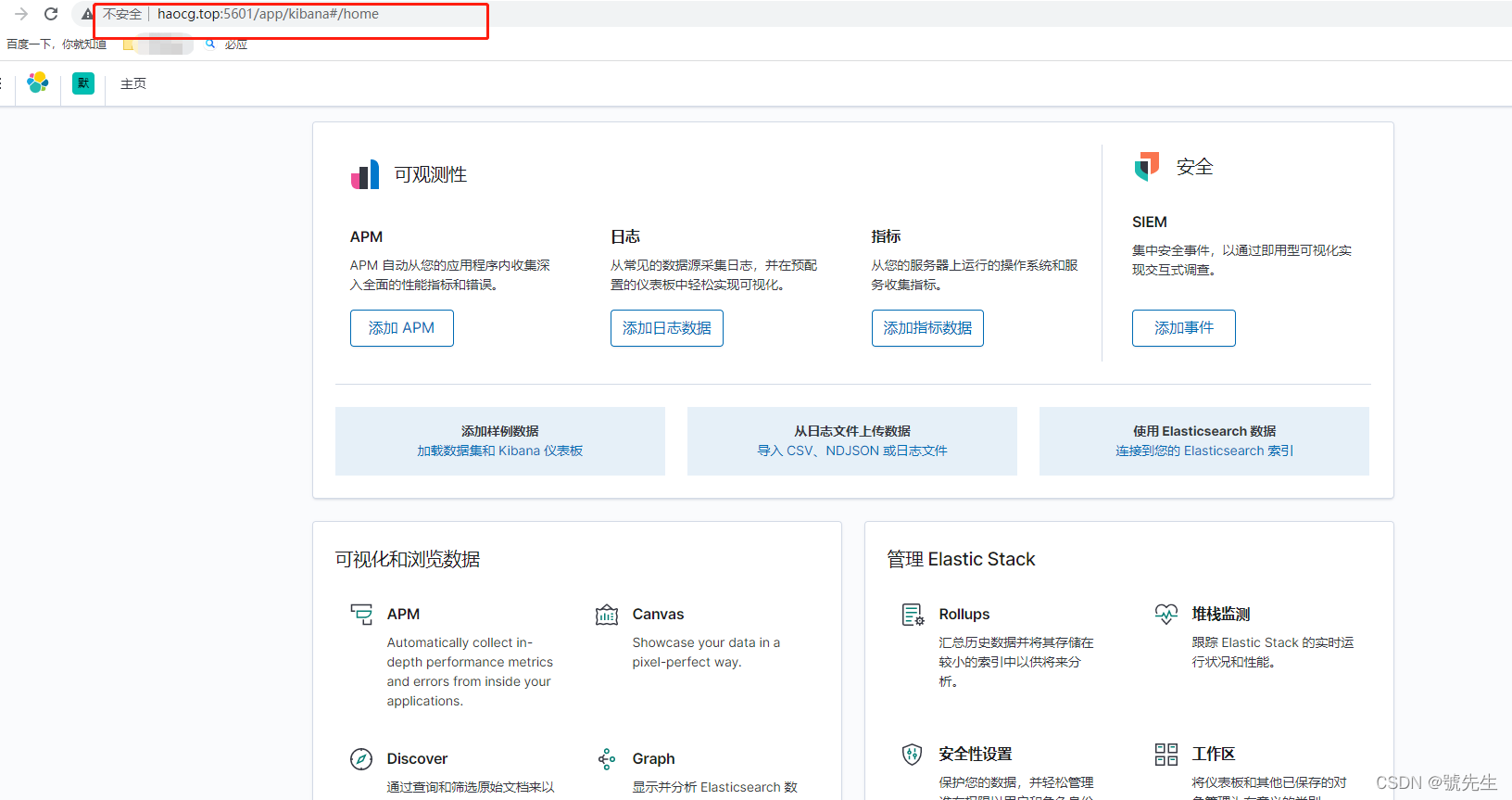Click the 主页 breadcrumb
1512x800 pixels.
(133, 83)
